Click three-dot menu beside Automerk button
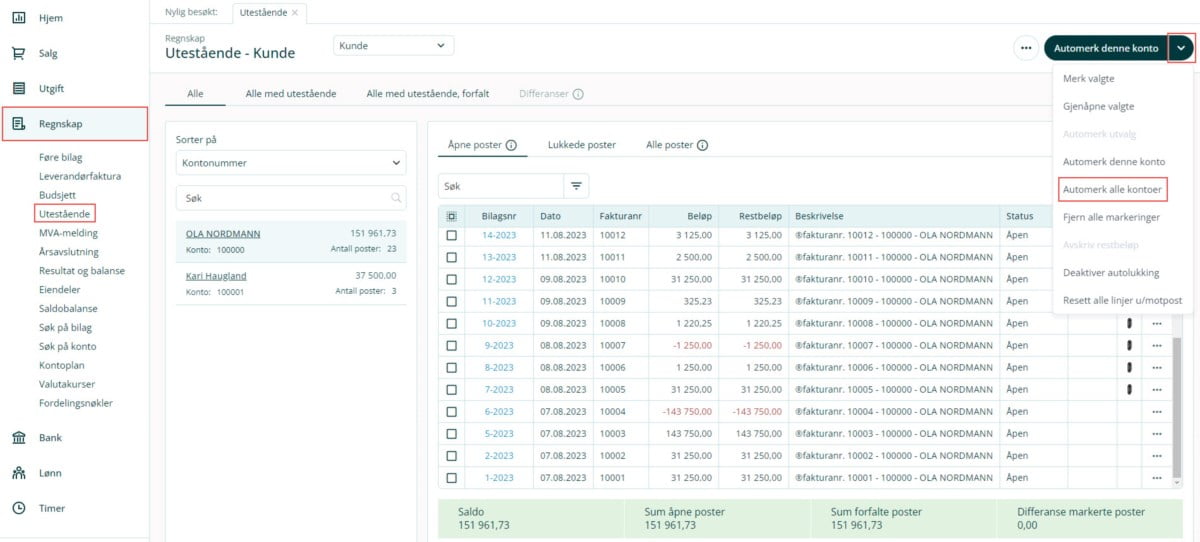Viewport: 1200px width, 542px height. click(x=1025, y=48)
